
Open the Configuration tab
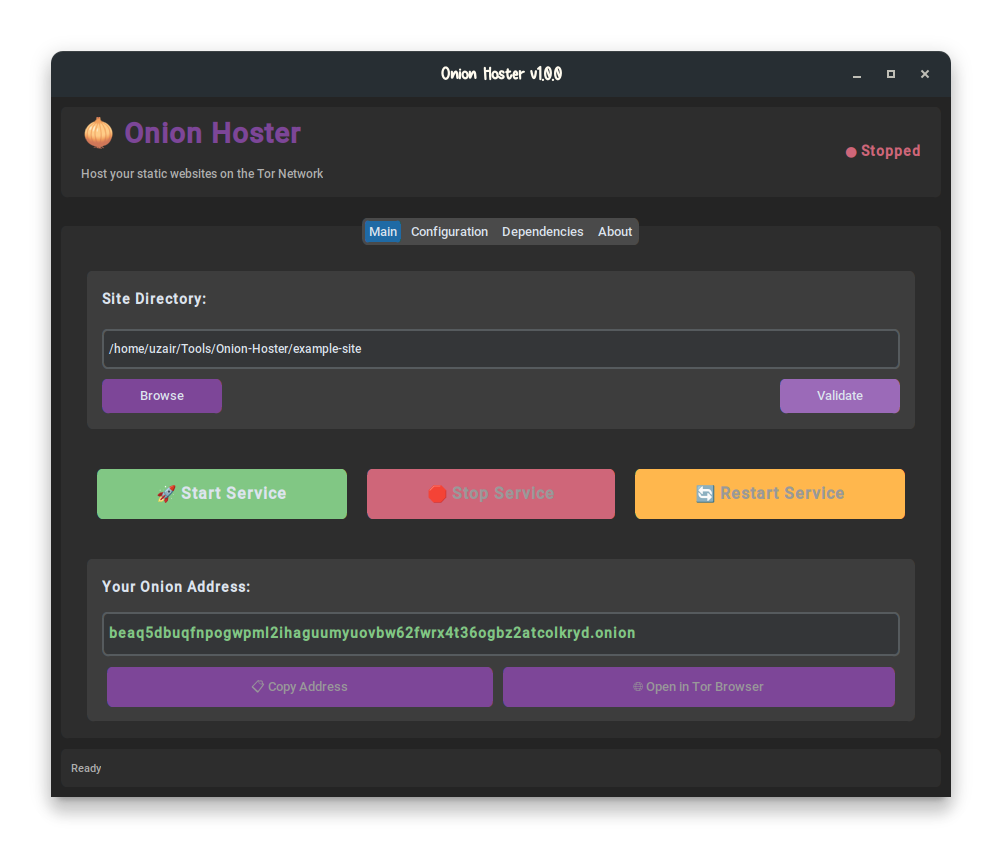click(x=449, y=231)
